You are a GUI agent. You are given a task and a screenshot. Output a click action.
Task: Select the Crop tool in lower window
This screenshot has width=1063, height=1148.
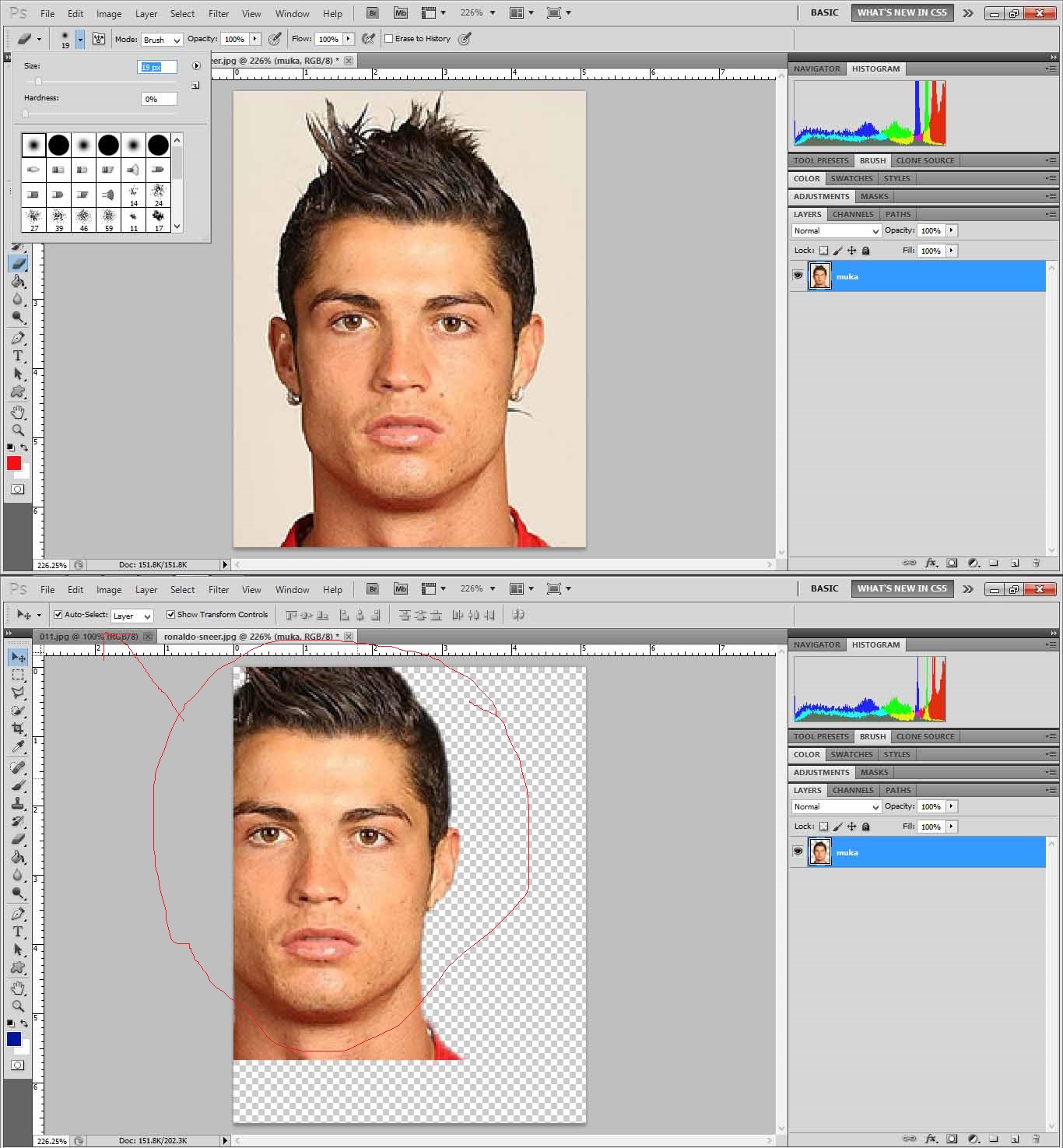(18, 728)
